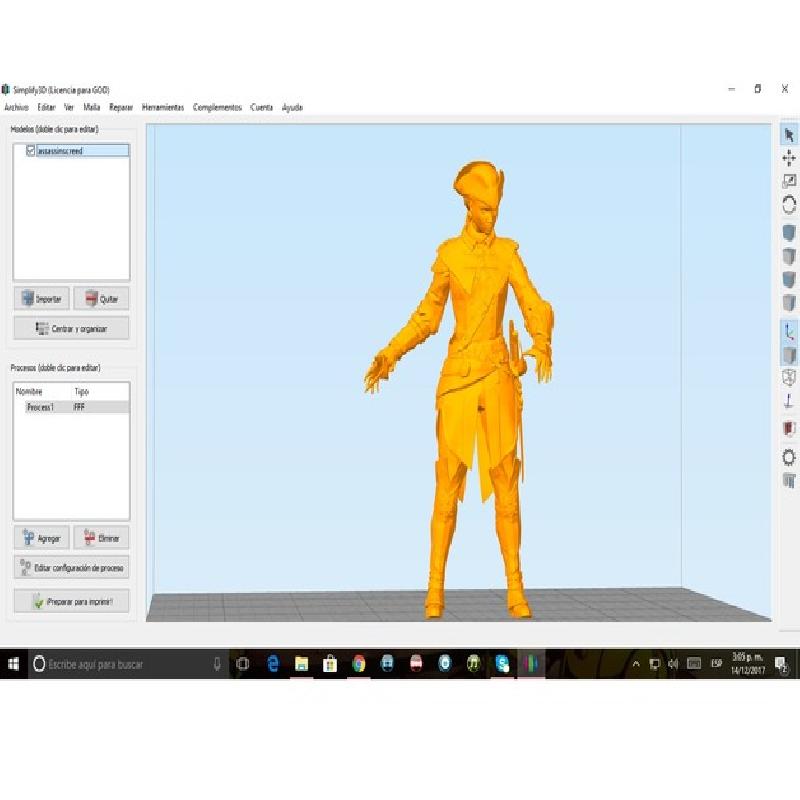Focus the taskbar search box
This screenshot has width=800, height=800.
pos(128,664)
